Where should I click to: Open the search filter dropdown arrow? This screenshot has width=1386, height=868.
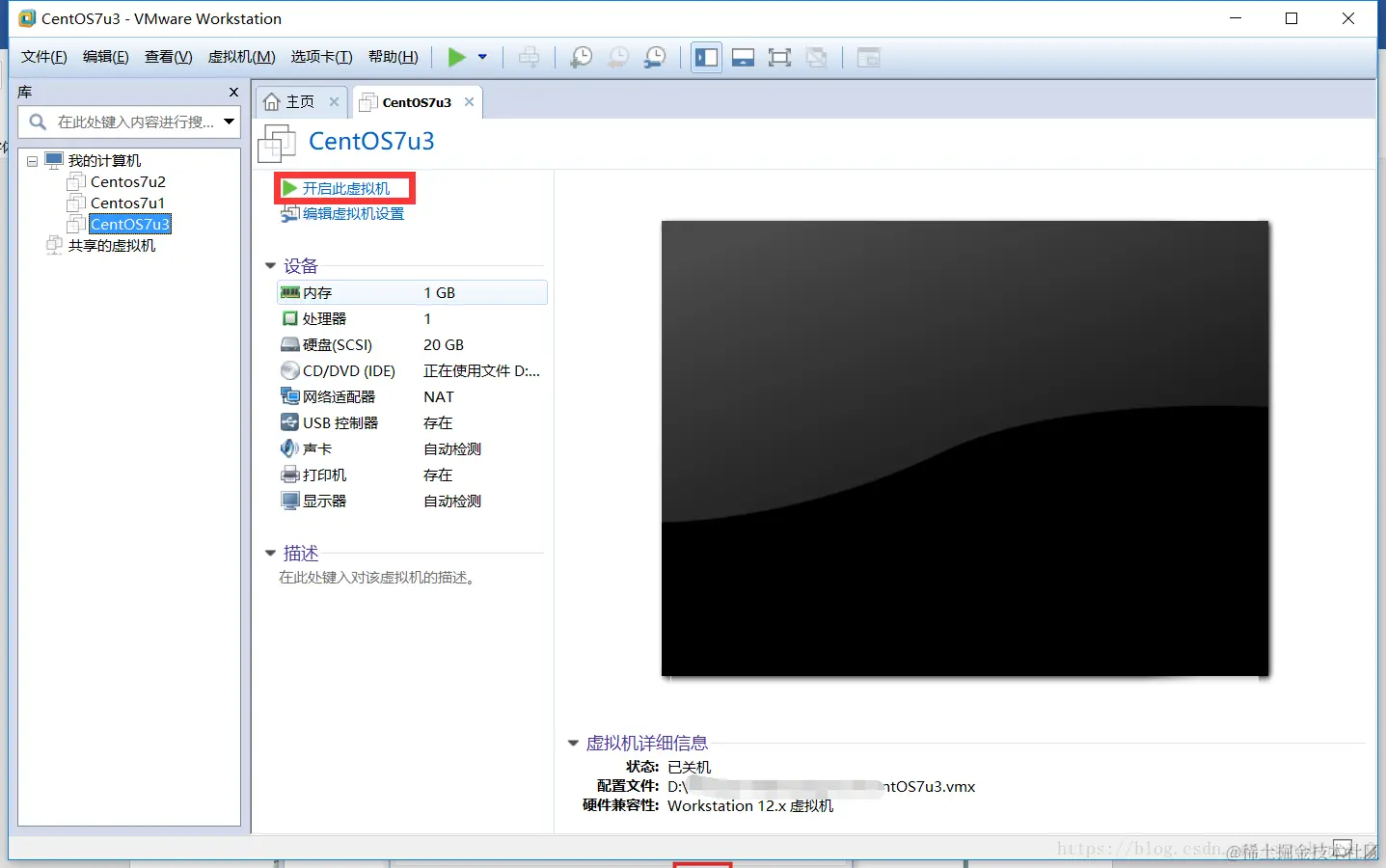(x=229, y=122)
